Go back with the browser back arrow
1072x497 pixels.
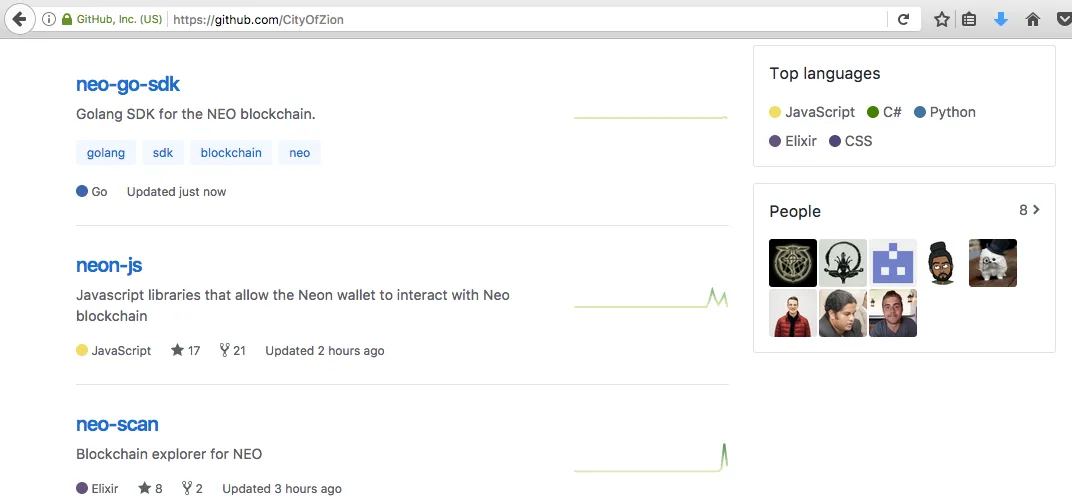pyautogui.click(x=19, y=19)
